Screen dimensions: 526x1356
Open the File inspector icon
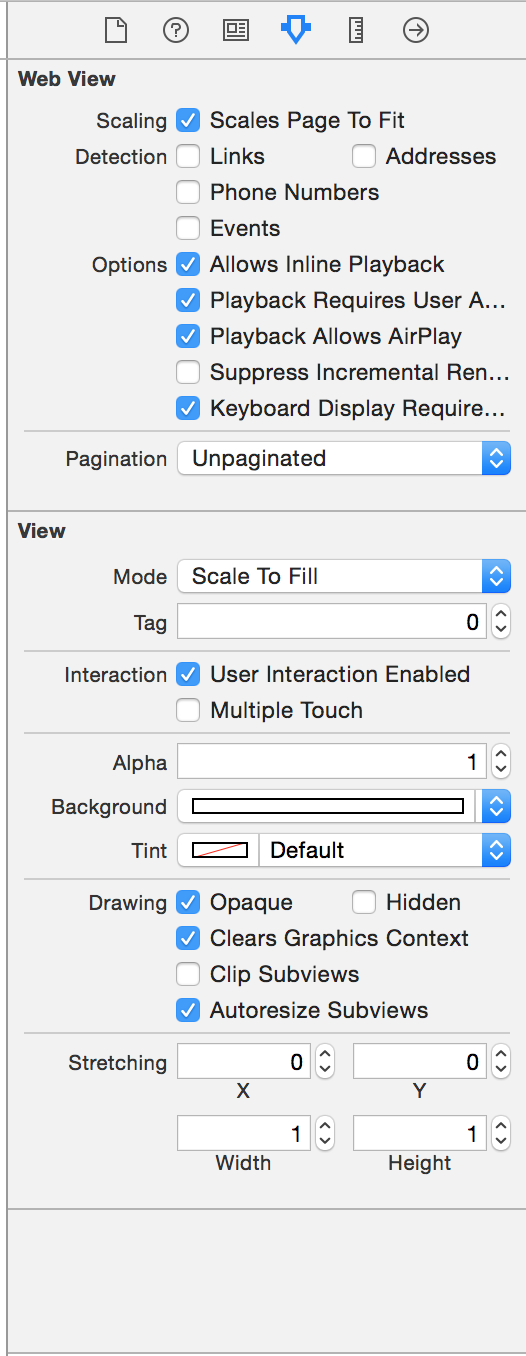click(x=116, y=31)
